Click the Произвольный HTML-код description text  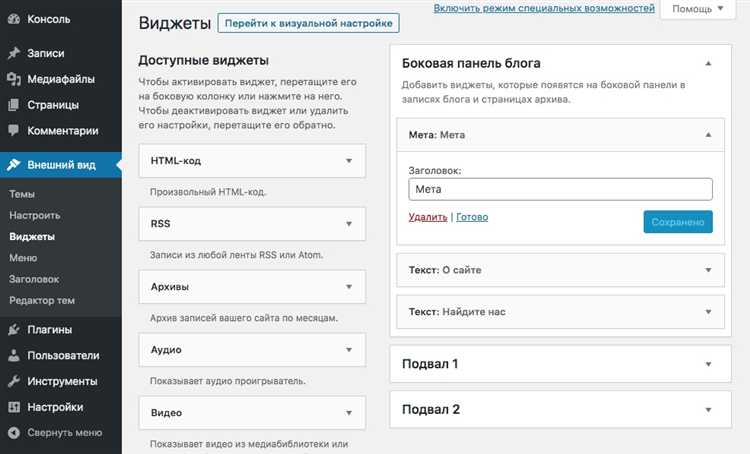pyautogui.click(x=208, y=192)
